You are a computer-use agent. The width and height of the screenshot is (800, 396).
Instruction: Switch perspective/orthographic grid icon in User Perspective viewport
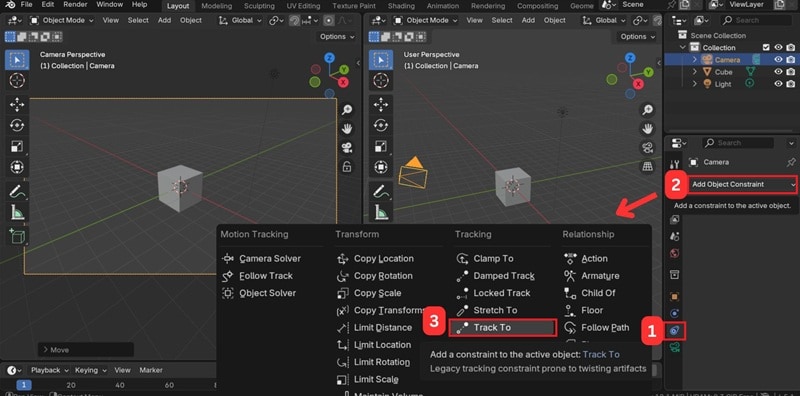pyautogui.click(x=647, y=166)
